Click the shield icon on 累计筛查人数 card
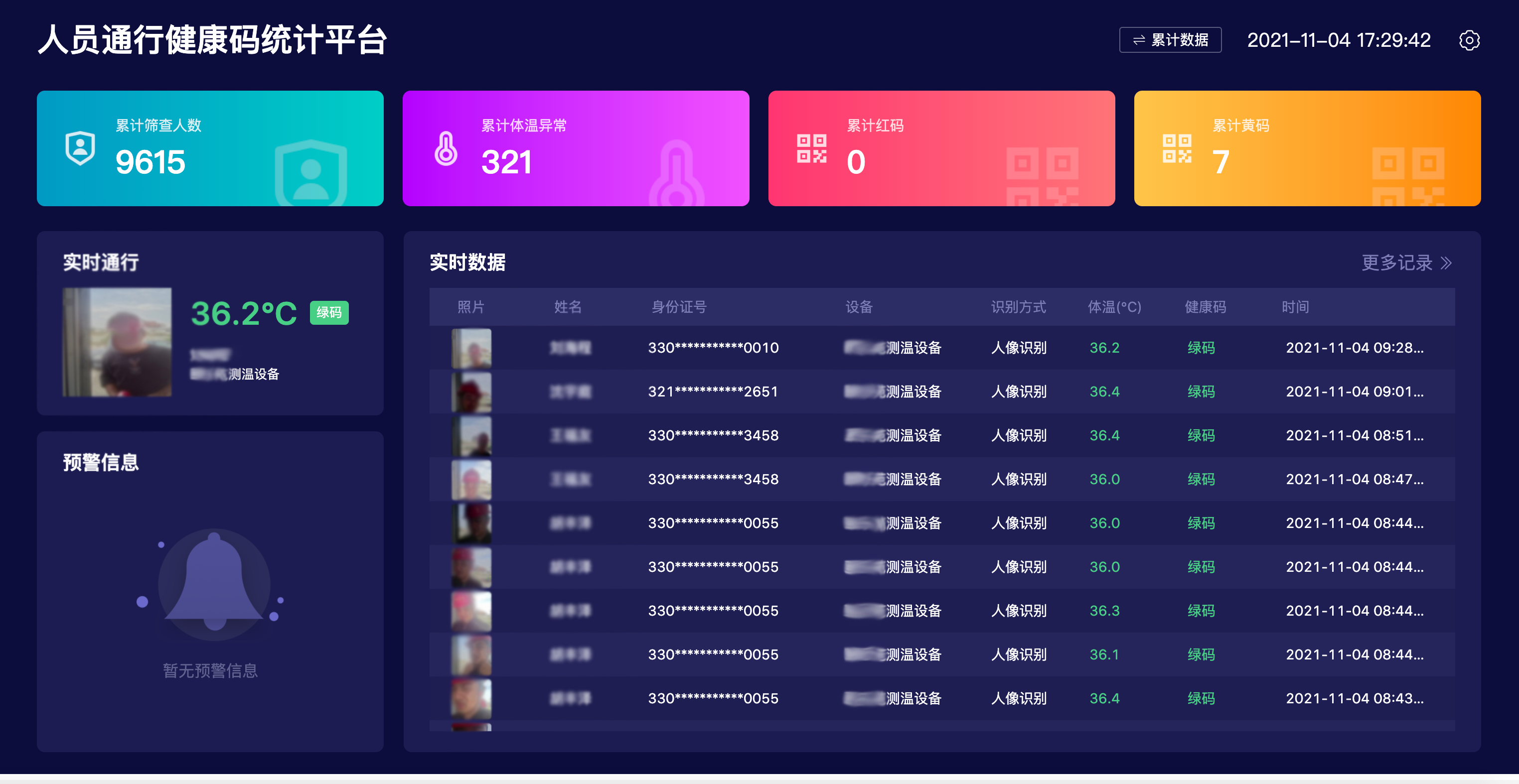Image resolution: width=1519 pixels, height=784 pixels. [80, 148]
